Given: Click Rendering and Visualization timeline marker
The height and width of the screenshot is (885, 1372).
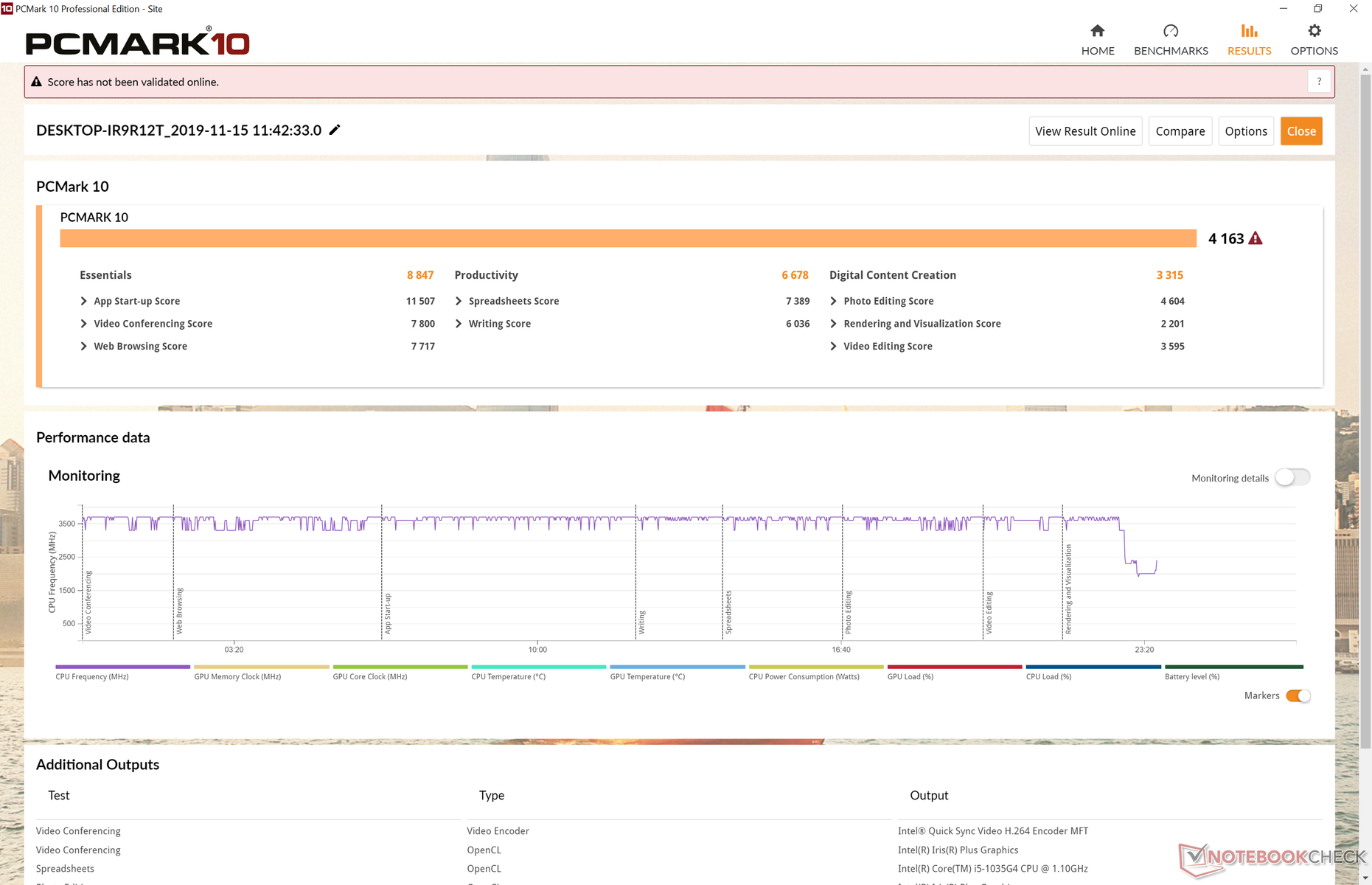Looking at the screenshot, I should coord(1068,589).
